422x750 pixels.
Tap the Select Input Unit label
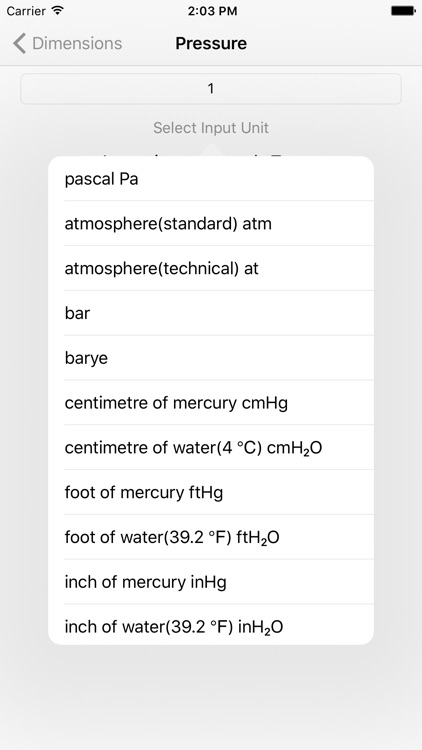(211, 128)
